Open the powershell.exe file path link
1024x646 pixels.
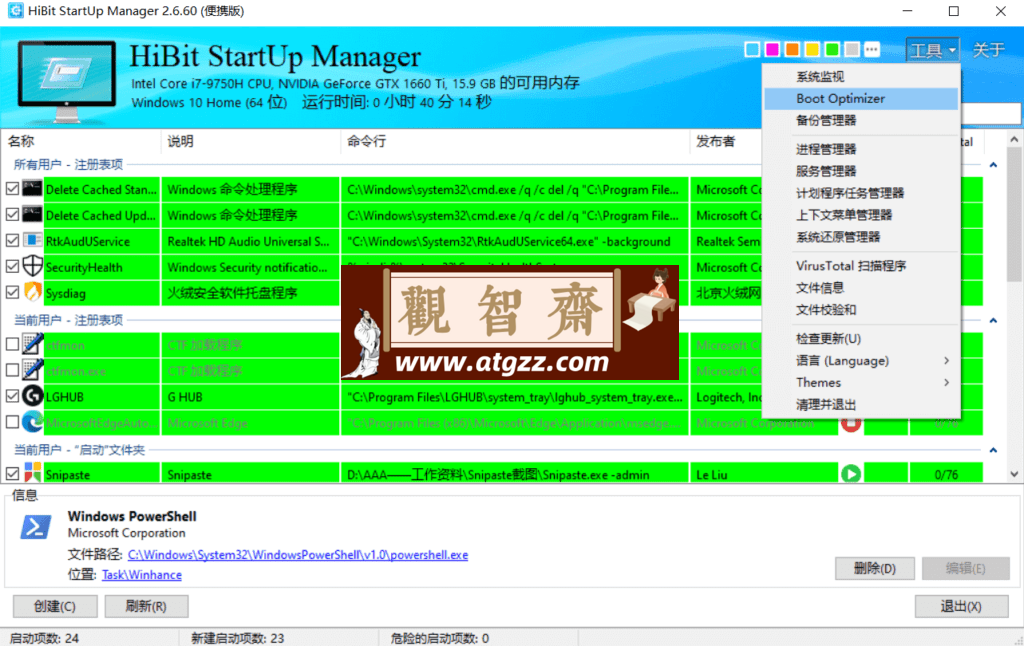click(298, 555)
